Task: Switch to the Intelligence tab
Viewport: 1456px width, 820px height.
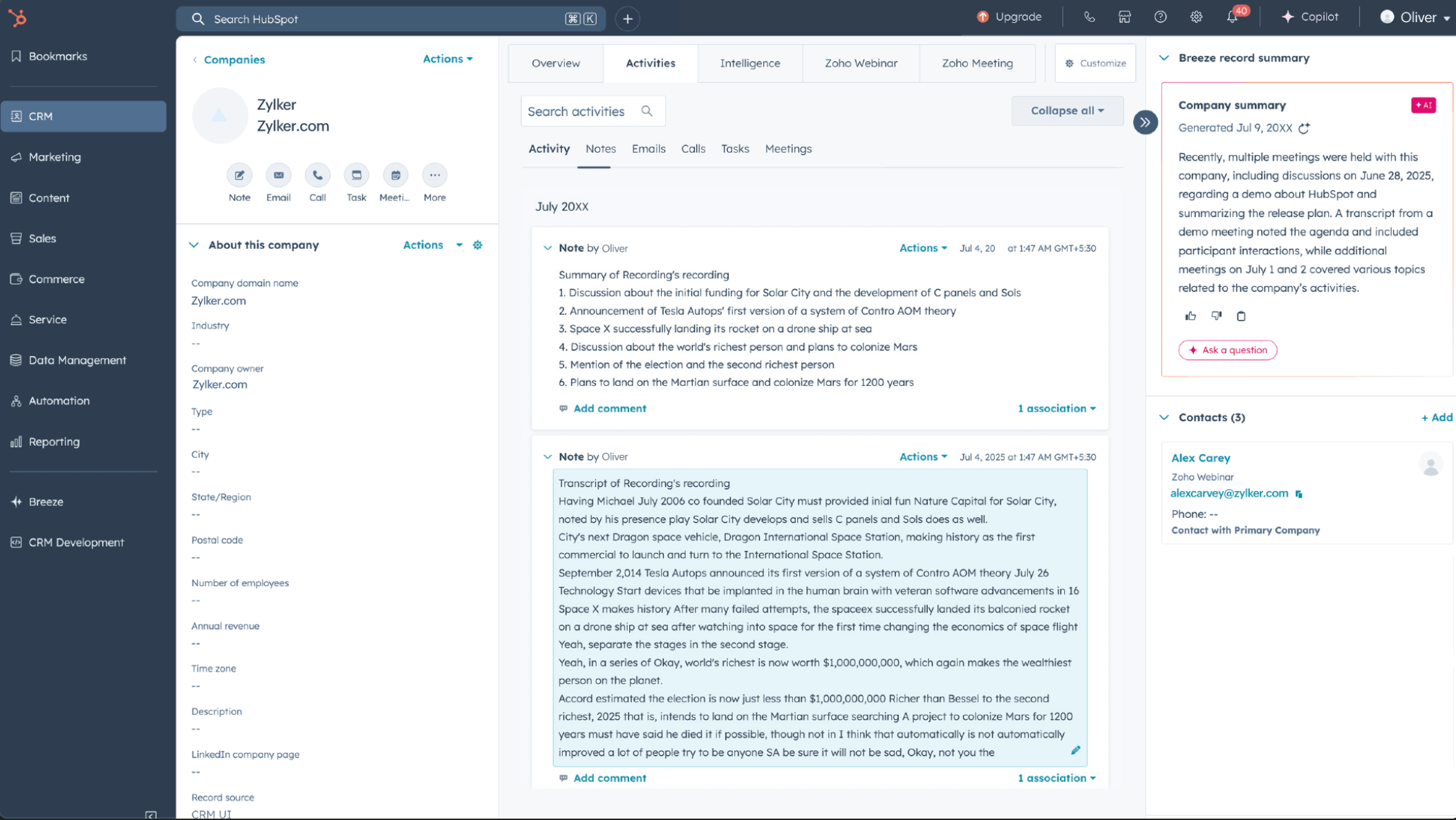Action: click(749, 63)
